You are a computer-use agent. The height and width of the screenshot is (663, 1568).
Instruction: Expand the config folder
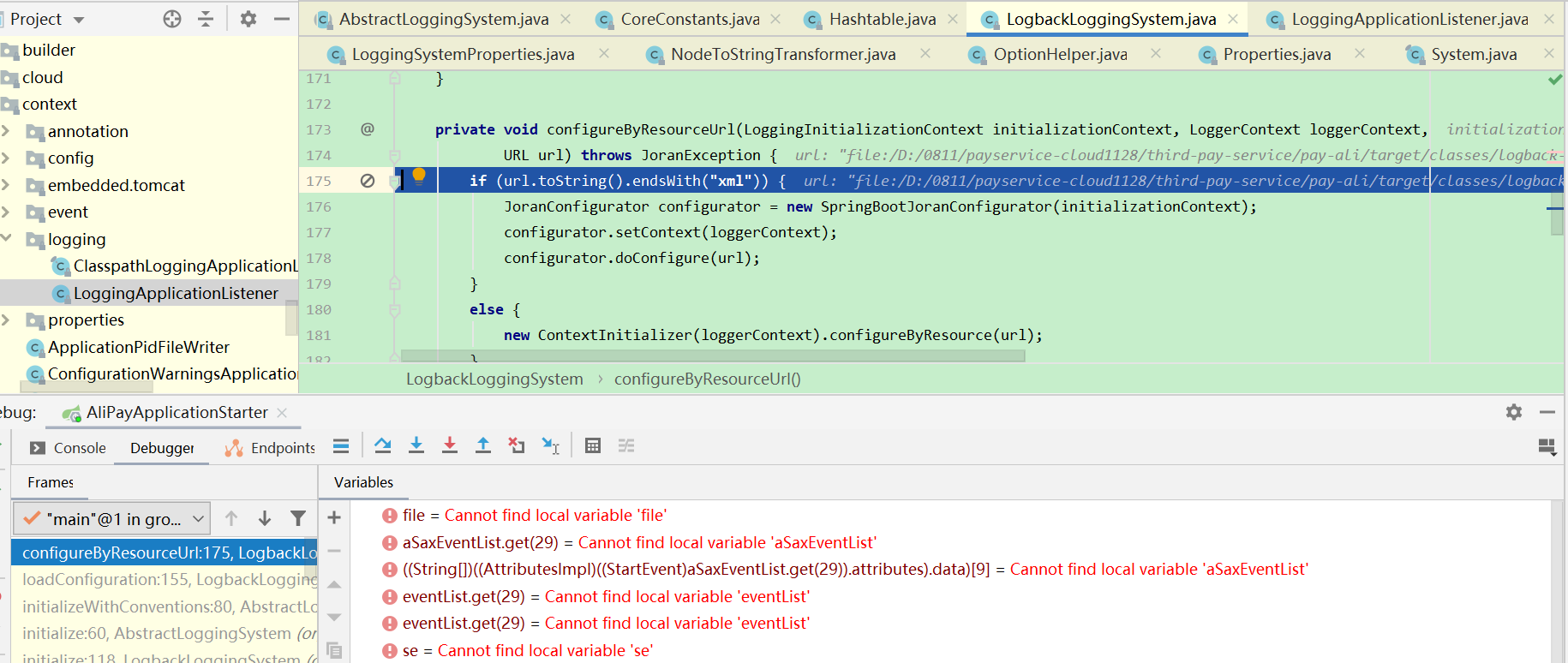tap(6, 158)
